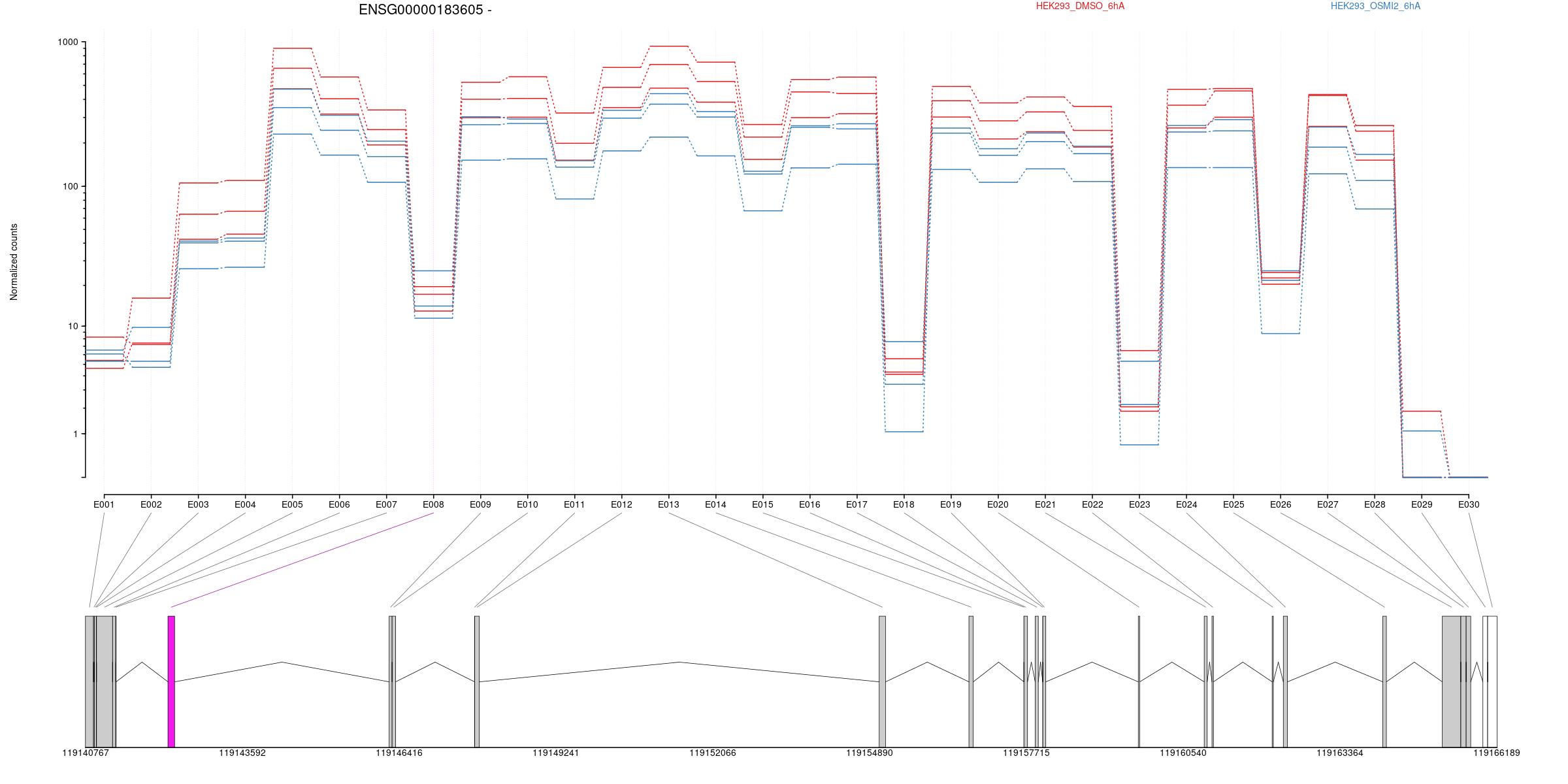Select exon label E016
The image size is (1568, 784).
[809, 504]
